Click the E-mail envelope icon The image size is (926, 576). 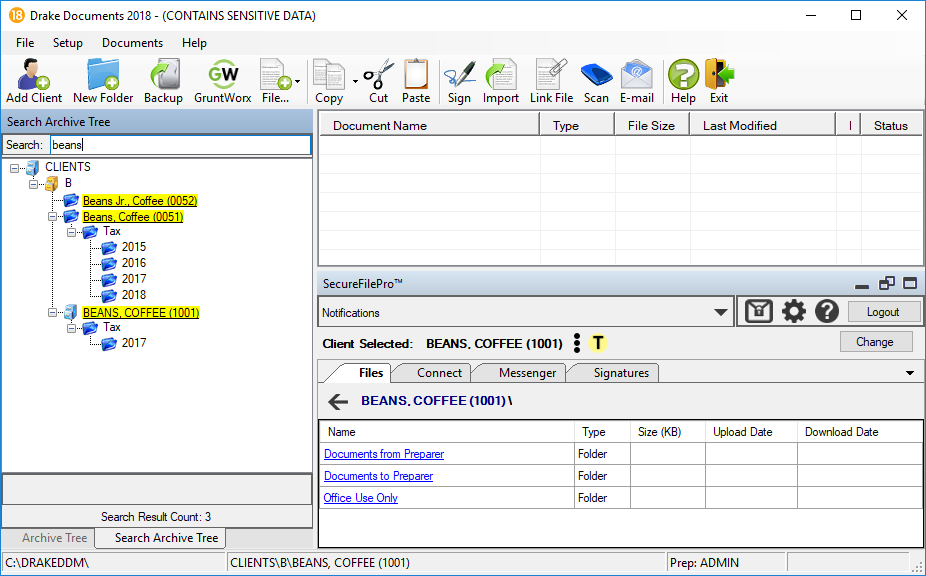(x=637, y=81)
